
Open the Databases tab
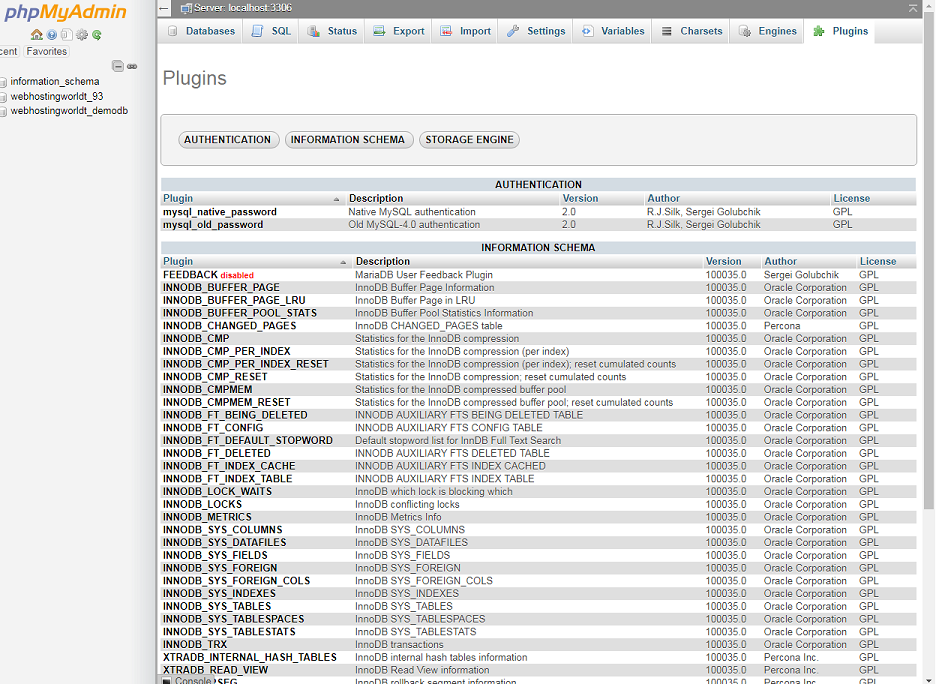[x=201, y=31]
